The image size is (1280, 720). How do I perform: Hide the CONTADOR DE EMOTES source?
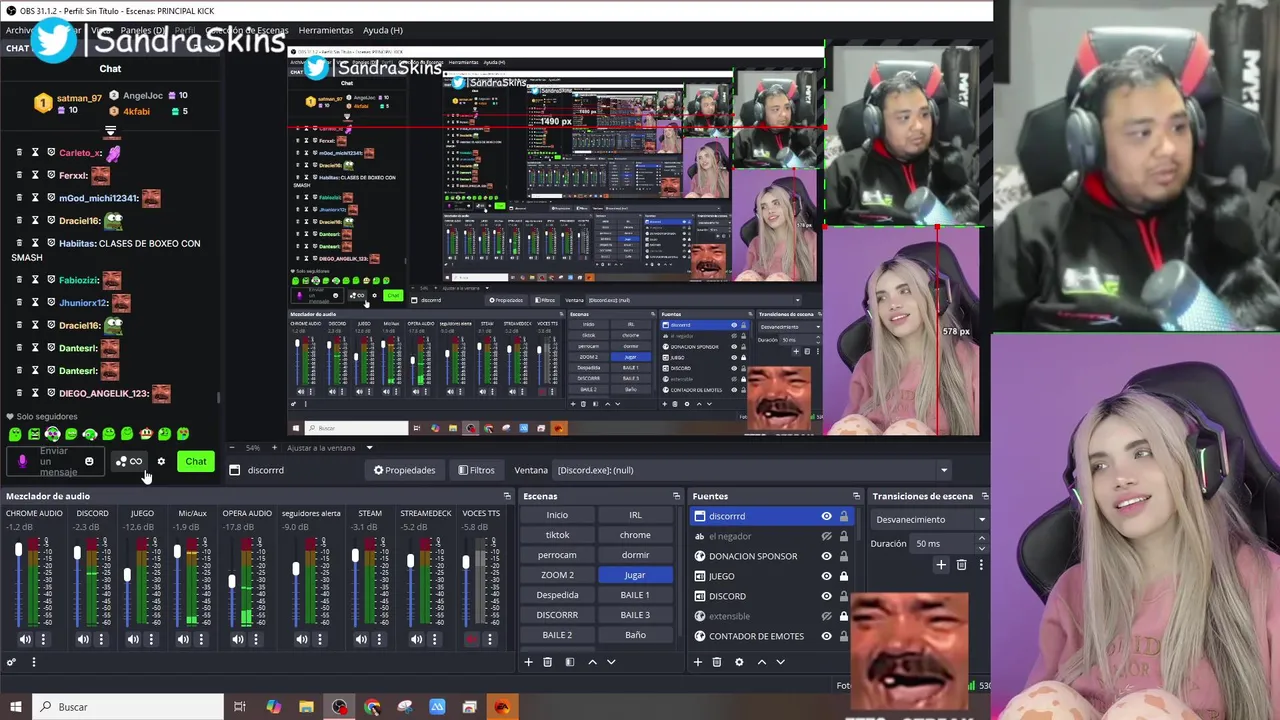pyautogui.click(x=826, y=636)
